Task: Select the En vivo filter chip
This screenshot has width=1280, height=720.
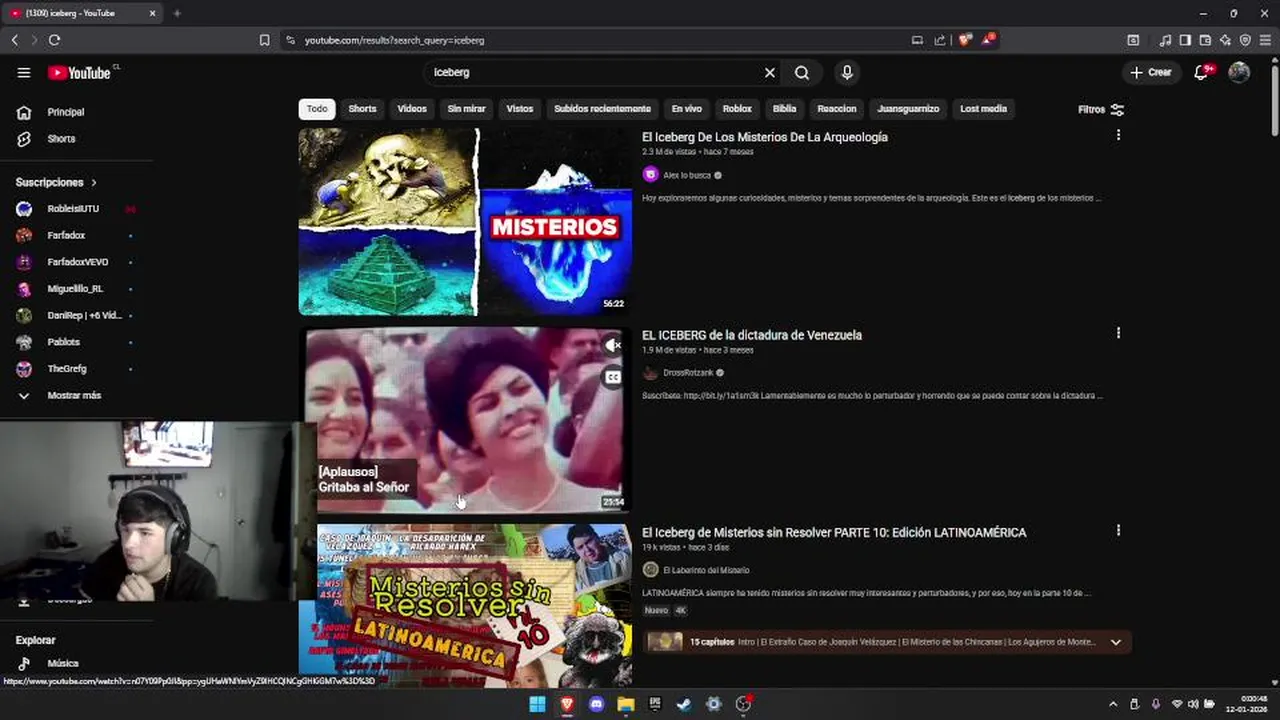Action: pyautogui.click(x=686, y=109)
